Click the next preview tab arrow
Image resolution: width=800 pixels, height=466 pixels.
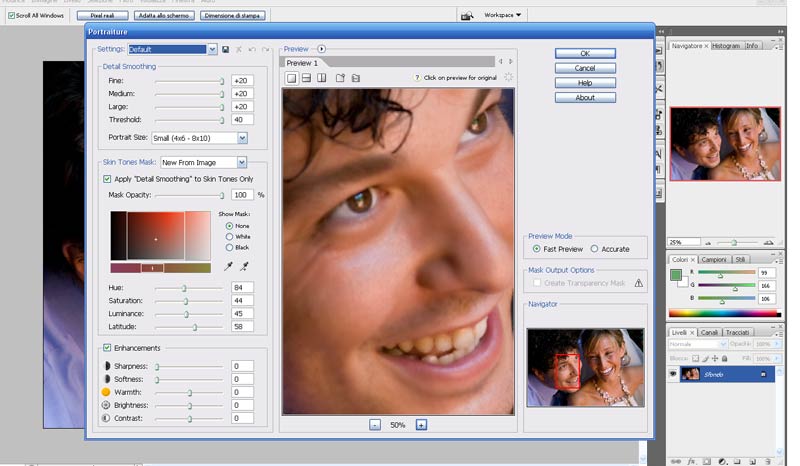pos(510,62)
